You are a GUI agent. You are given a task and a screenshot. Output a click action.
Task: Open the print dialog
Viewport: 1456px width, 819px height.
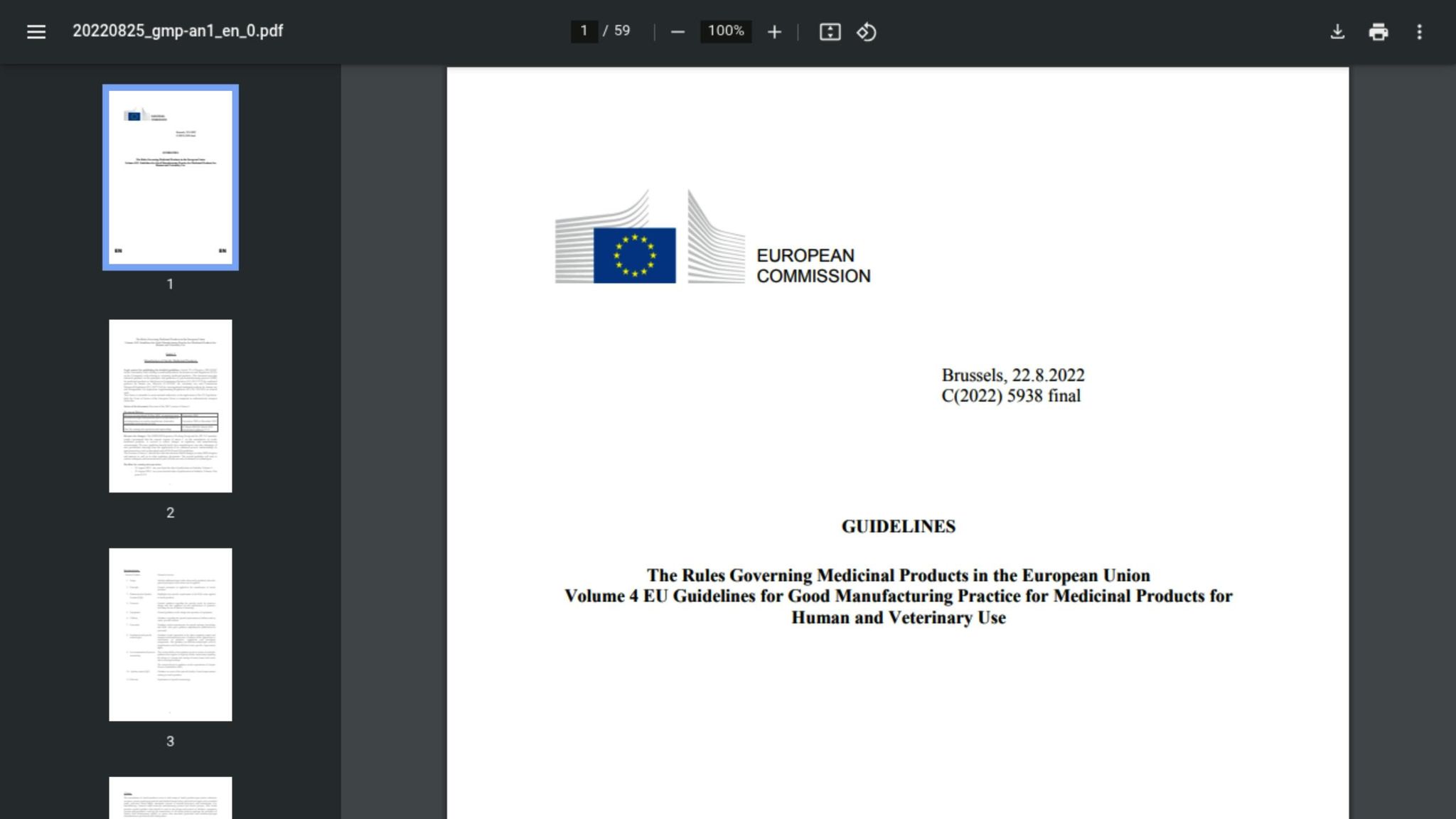click(x=1379, y=31)
